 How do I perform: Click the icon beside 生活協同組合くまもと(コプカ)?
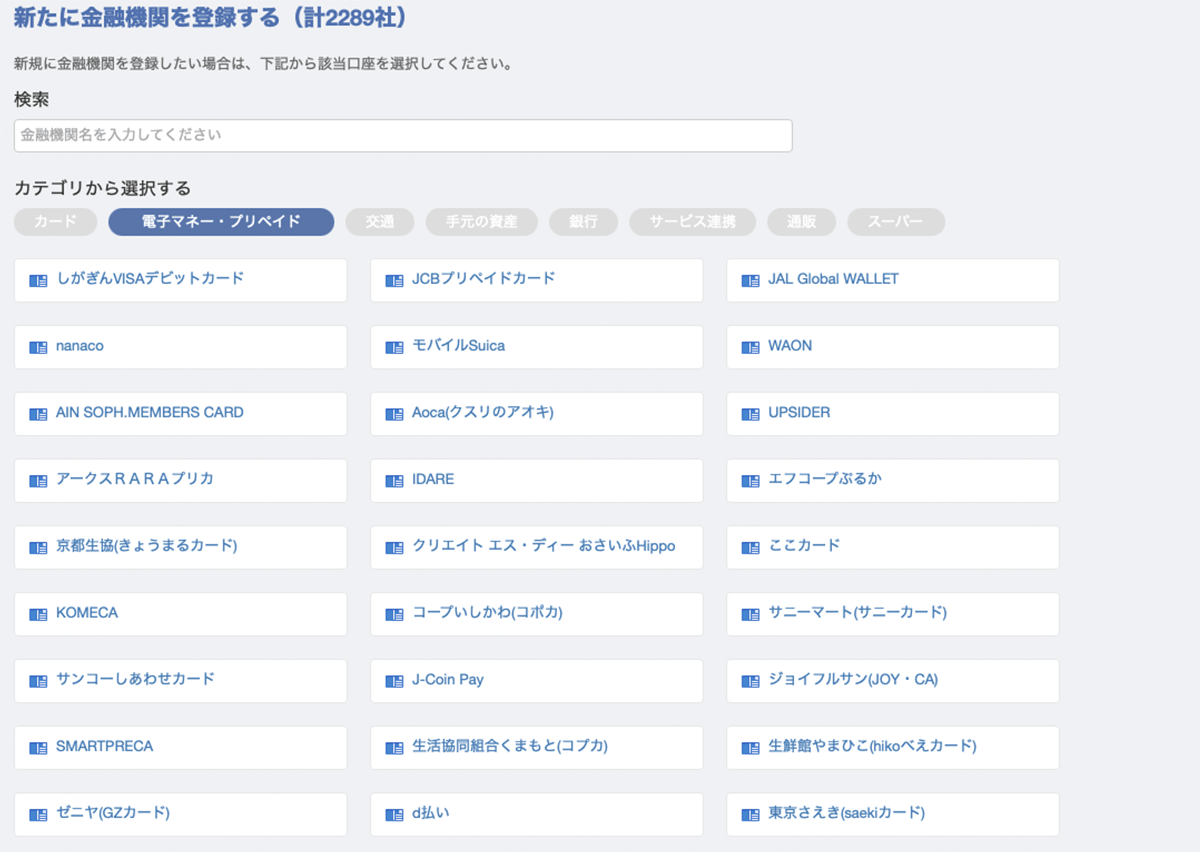(x=394, y=748)
